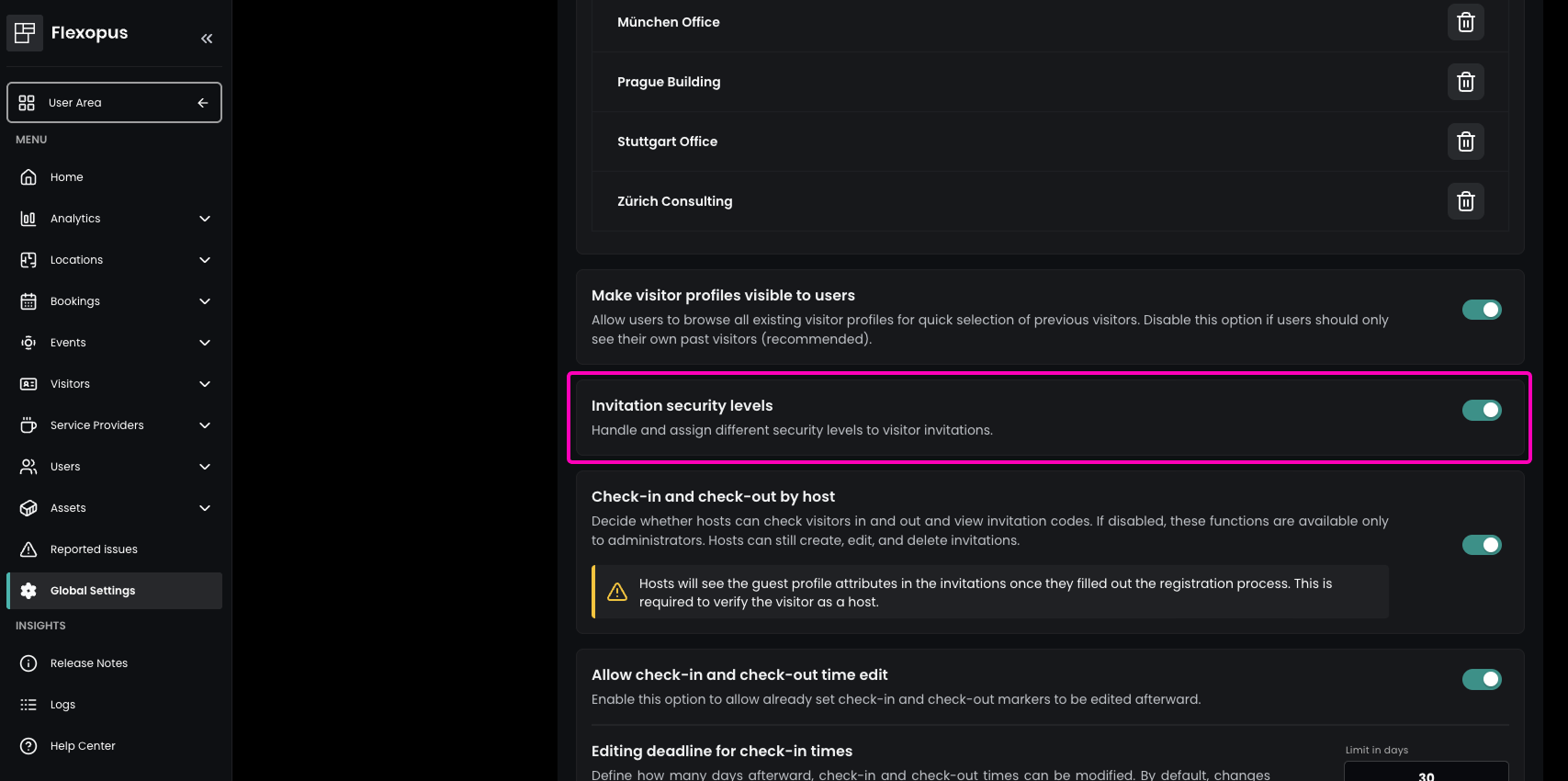
Task: Open the Home menu item
Action: coord(66,177)
